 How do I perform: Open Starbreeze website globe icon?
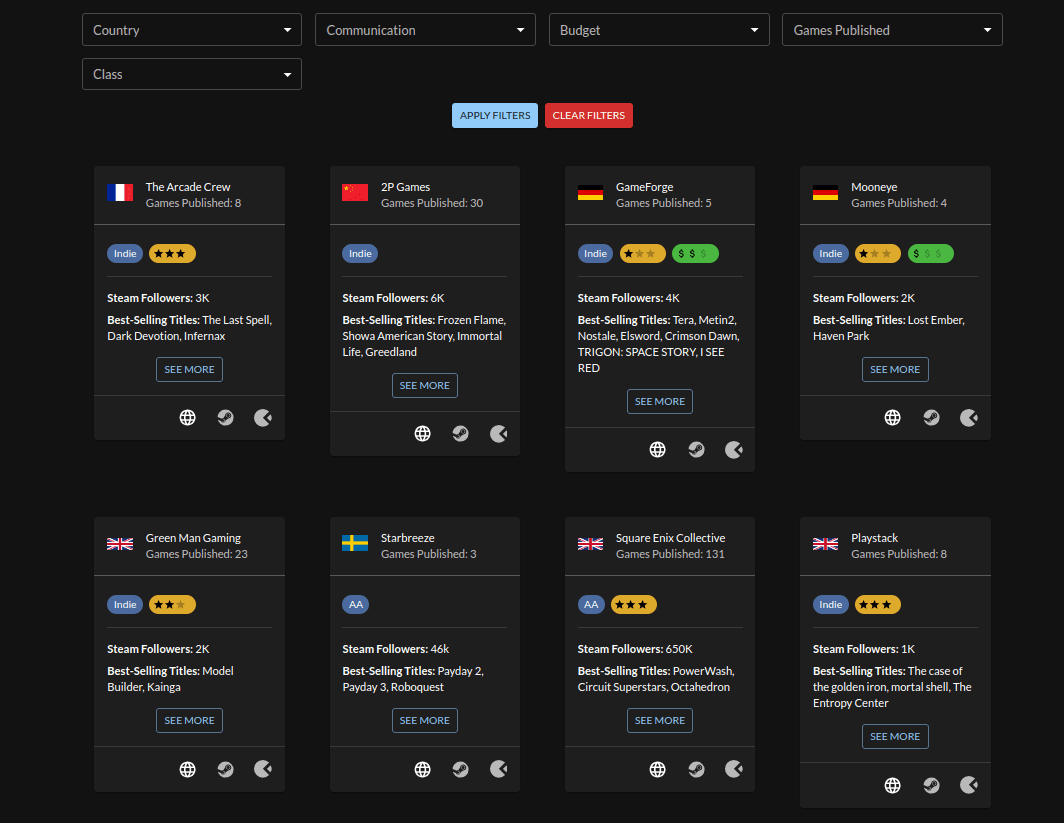[x=423, y=769]
